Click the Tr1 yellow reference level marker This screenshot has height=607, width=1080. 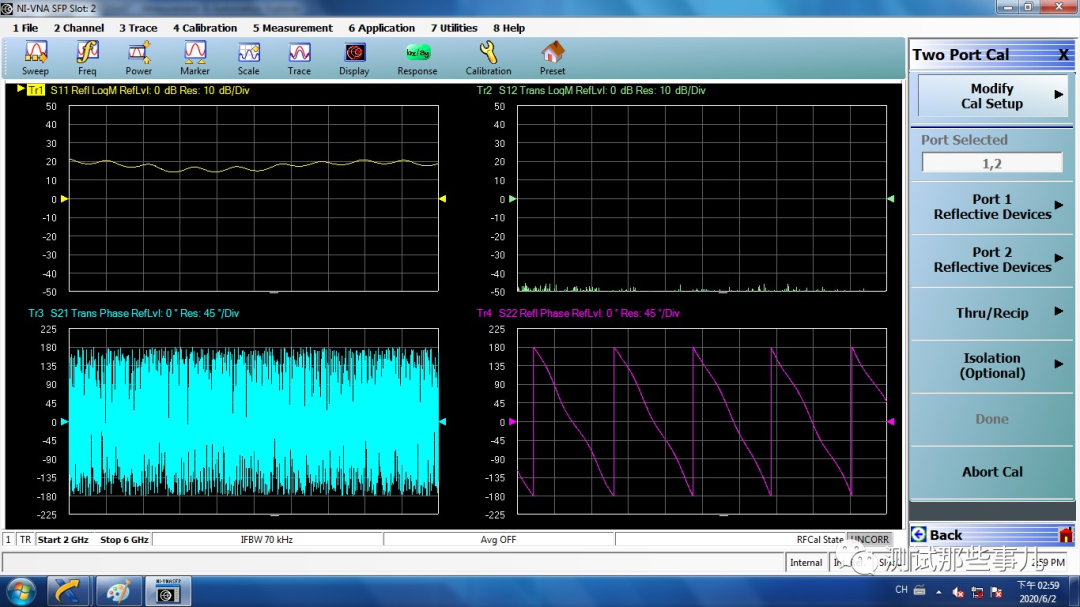[64, 198]
